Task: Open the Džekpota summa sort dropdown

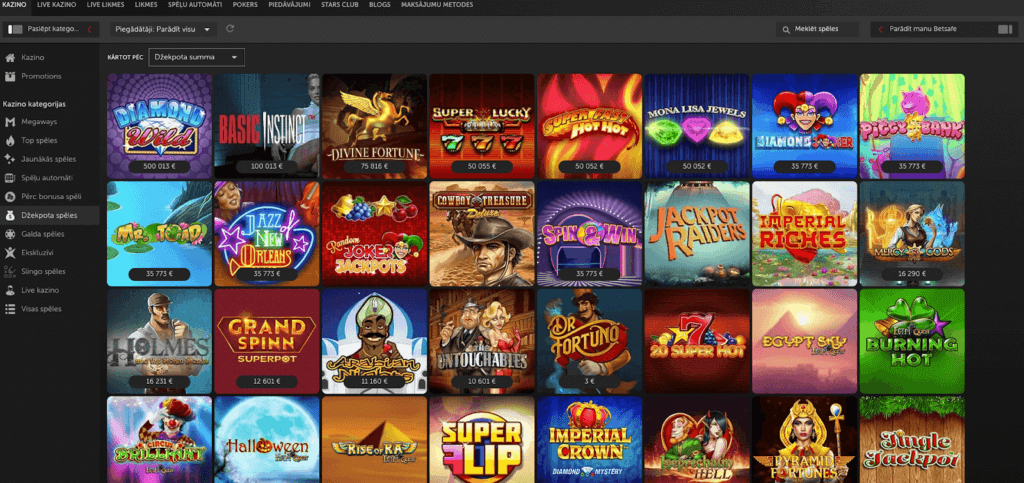Action: coord(197,57)
